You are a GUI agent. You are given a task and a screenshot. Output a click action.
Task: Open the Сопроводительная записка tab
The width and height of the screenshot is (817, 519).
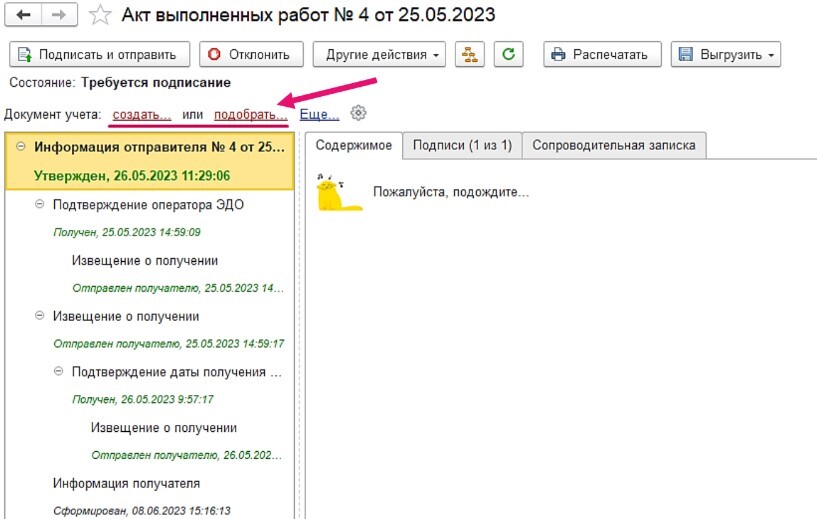tap(614, 145)
